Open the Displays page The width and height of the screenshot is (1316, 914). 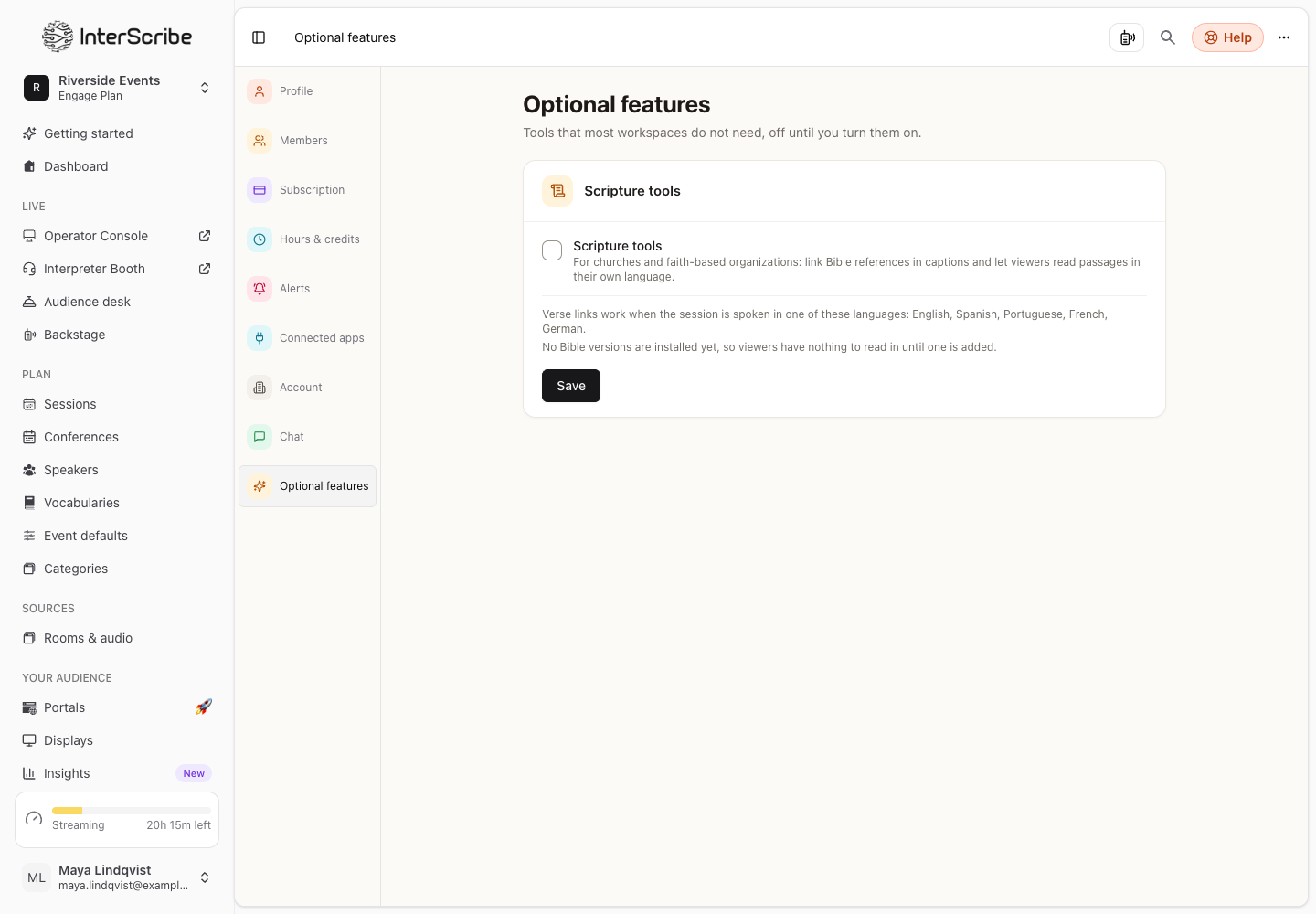coord(117,740)
